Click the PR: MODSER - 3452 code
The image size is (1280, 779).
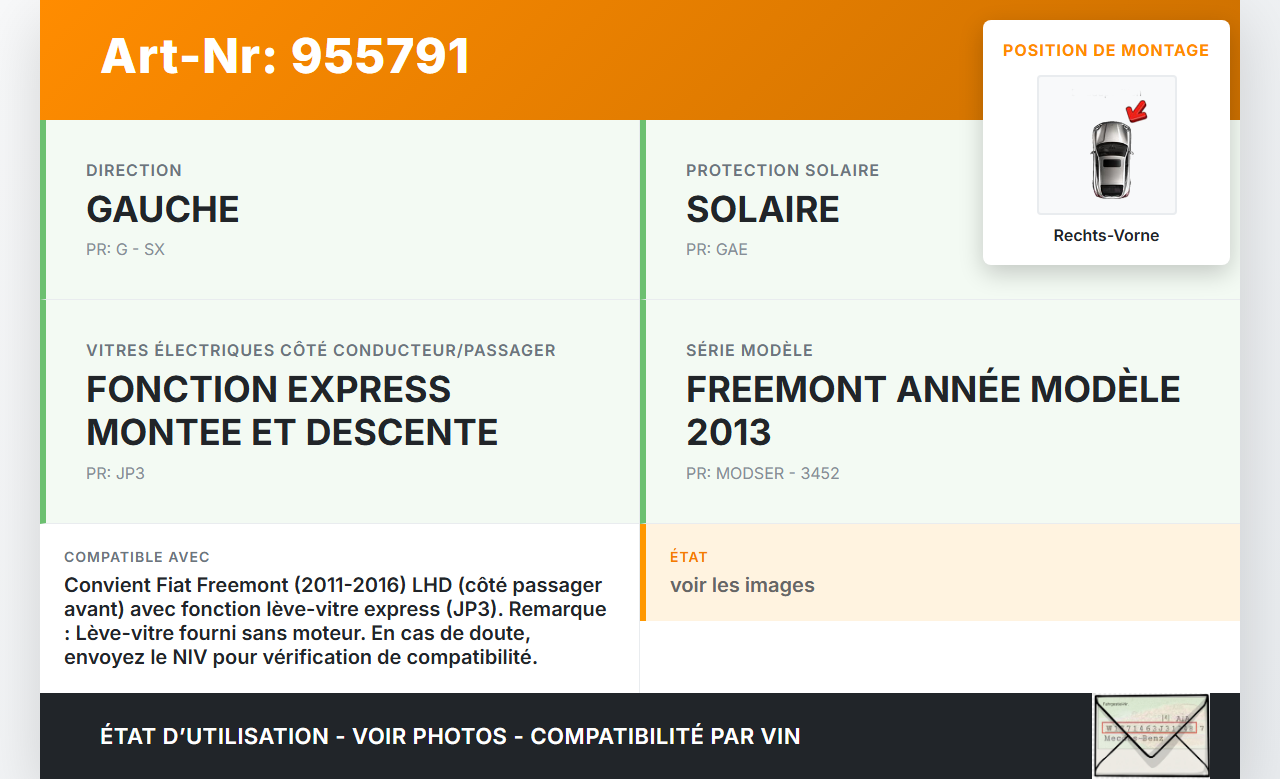[x=763, y=473]
